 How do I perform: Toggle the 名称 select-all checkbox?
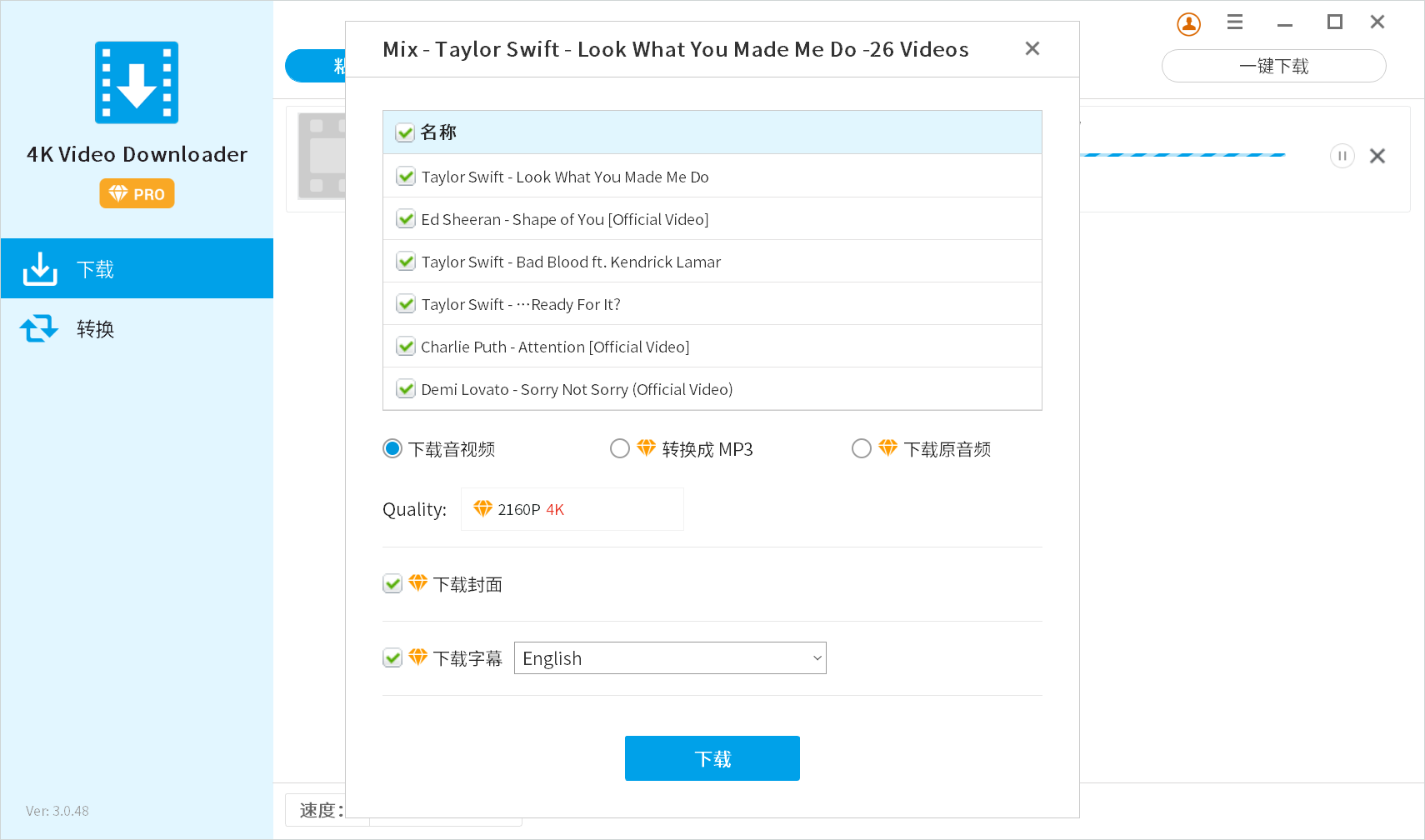[405, 132]
